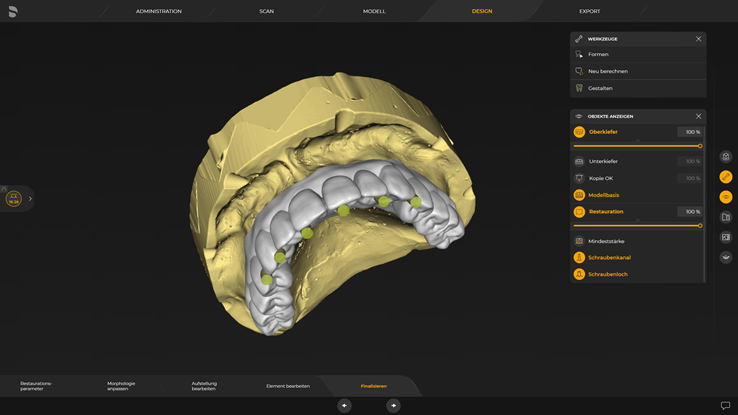Expand the left restoration panel arrow
The width and height of the screenshot is (738, 415).
click(x=30, y=198)
